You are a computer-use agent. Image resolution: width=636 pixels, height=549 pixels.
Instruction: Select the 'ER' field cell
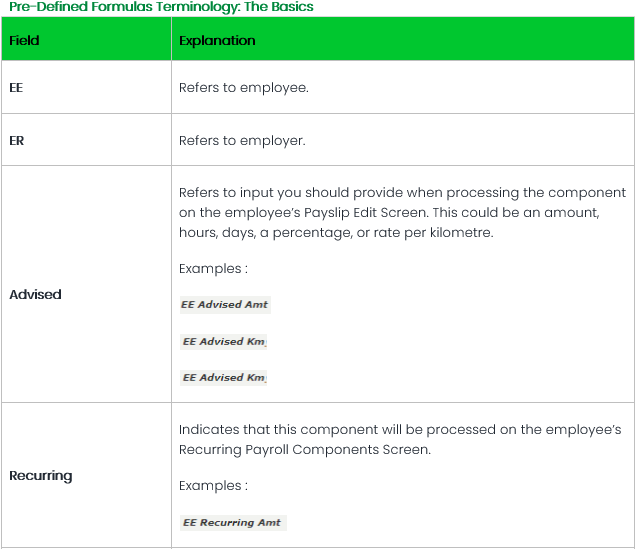tap(16, 140)
